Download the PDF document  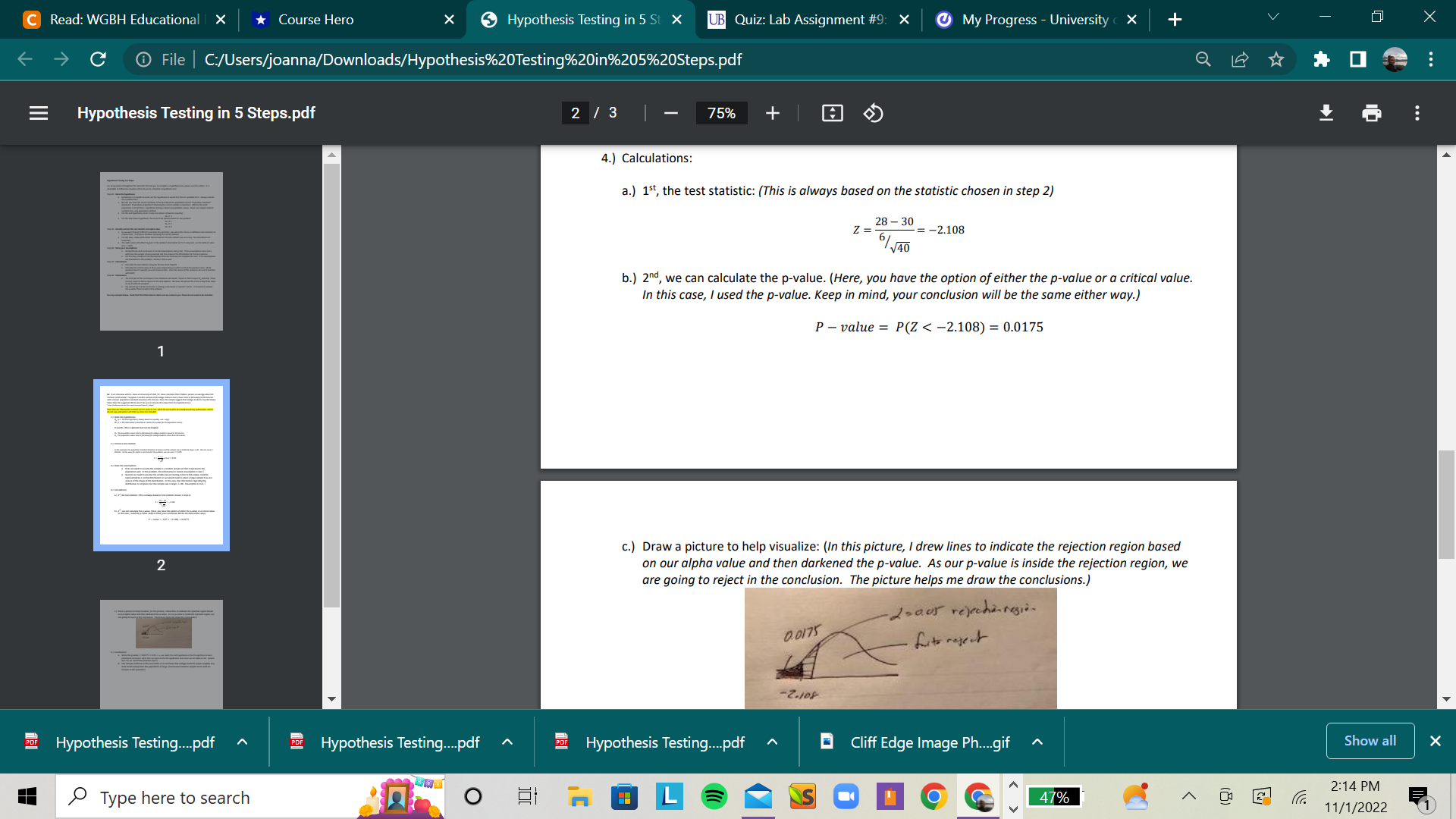[x=1326, y=113]
